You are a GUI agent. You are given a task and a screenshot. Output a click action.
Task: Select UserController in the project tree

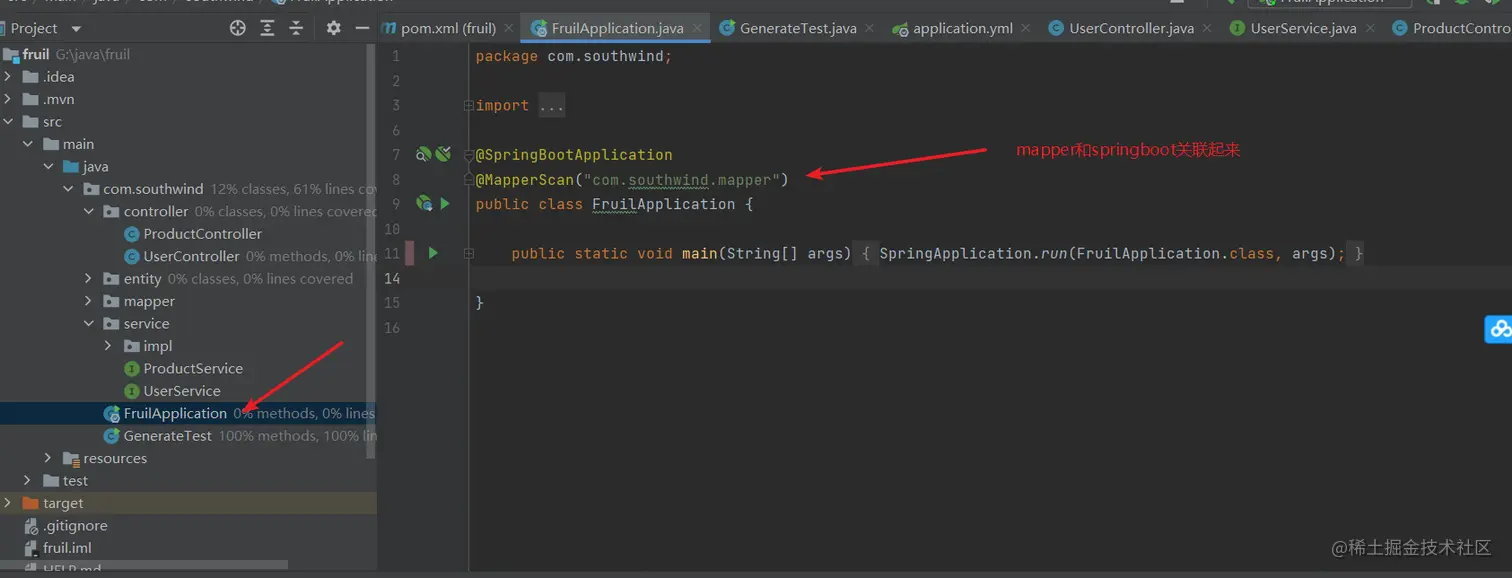click(191, 256)
